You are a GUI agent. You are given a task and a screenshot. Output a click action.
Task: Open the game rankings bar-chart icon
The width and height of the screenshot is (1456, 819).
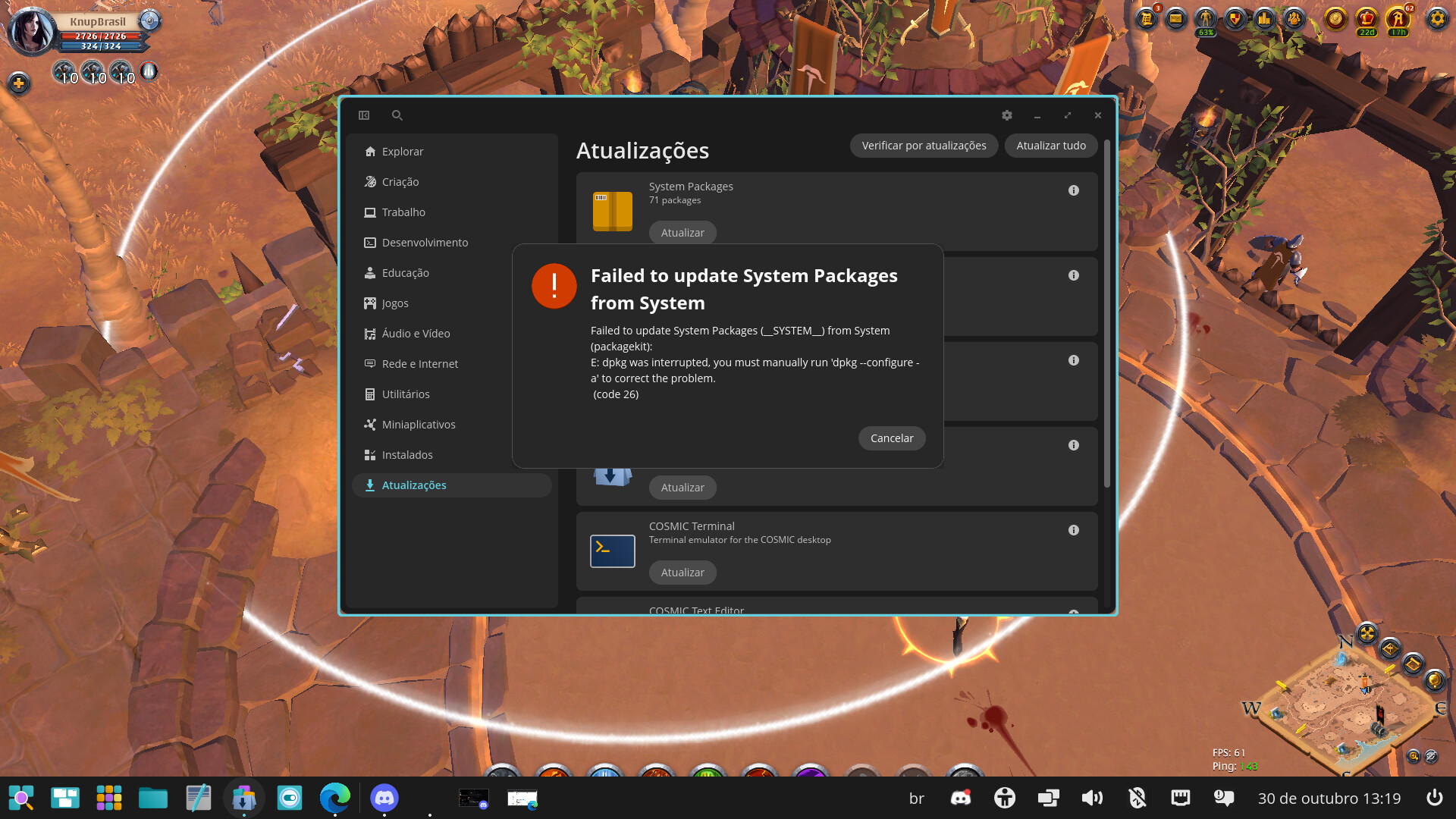click(x=1265, y=18)
